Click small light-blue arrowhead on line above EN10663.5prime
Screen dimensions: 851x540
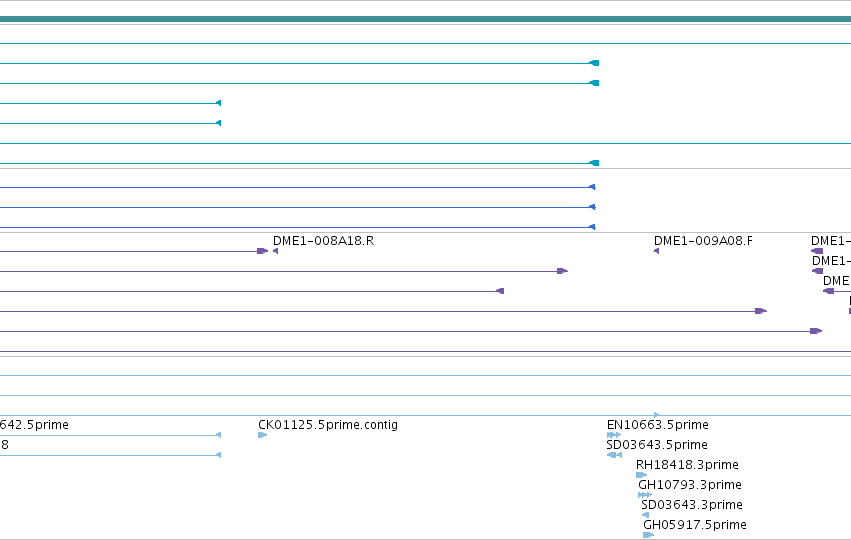(657, 415)
